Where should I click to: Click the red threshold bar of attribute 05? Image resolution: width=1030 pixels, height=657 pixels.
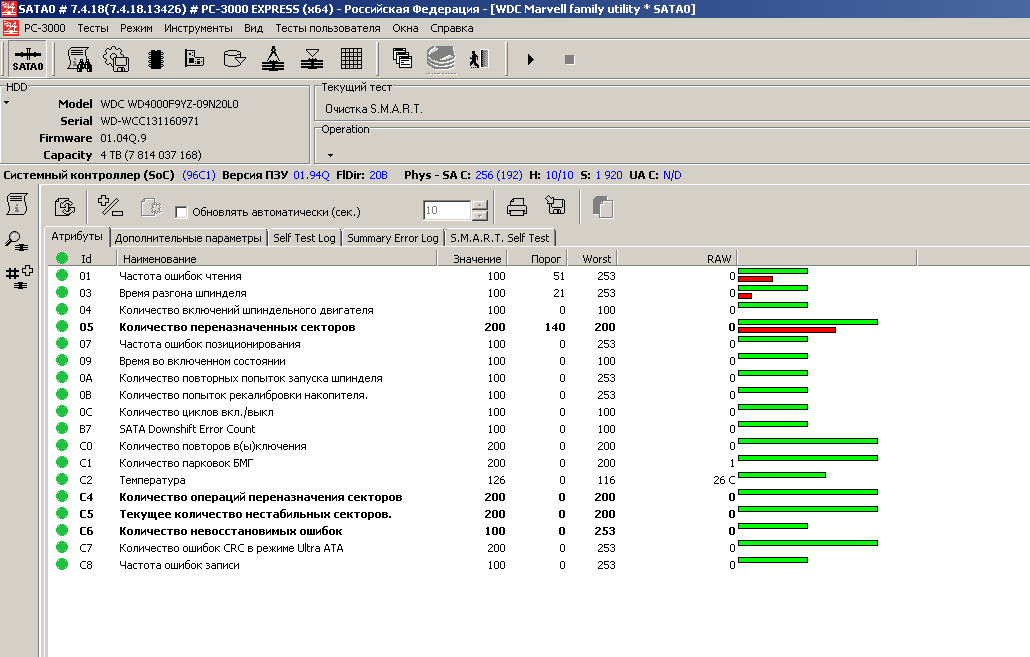pyautogui.click(x=787, y=330)
